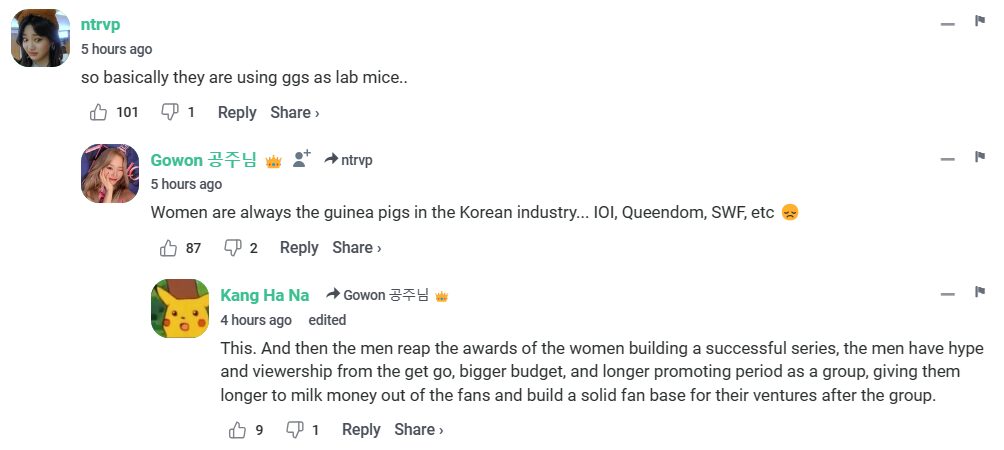
Task: Jump to parent comment via ntrvp mention
Action: click(x=356, y=160)
